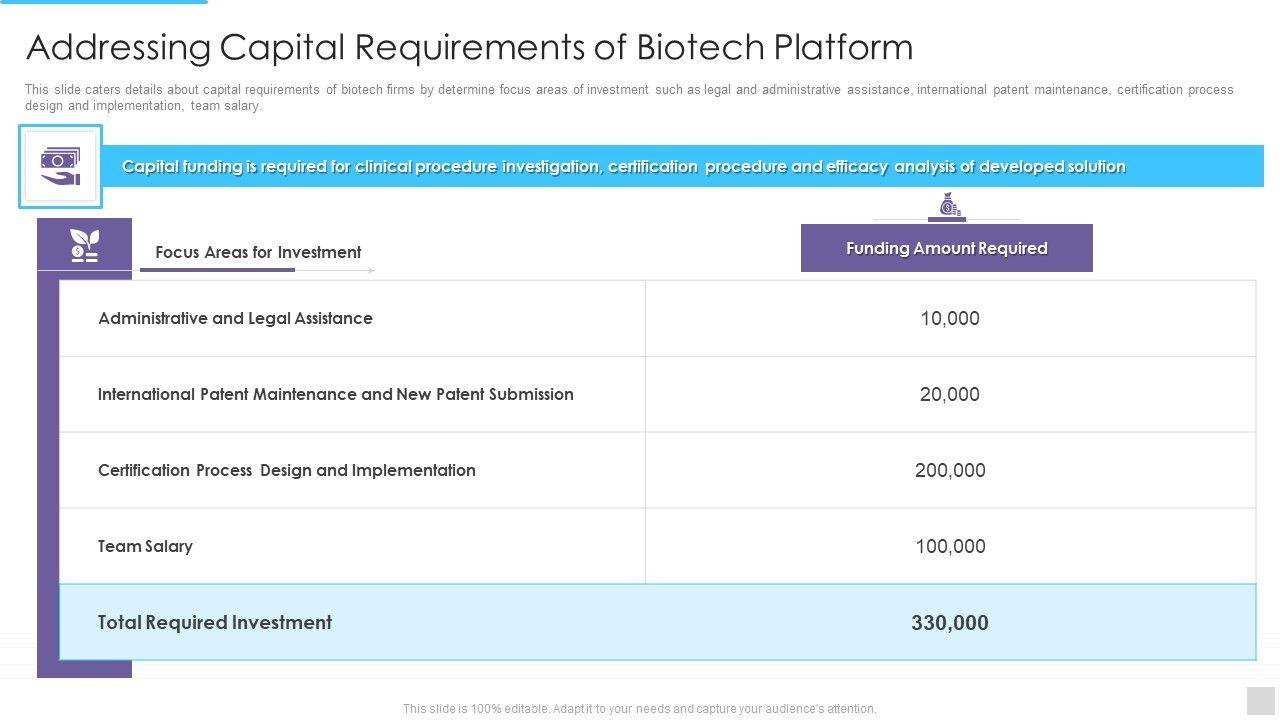The image size is (1280, 720).
Task: Select the 100,000 Team Salary amount
Action: 949,546
